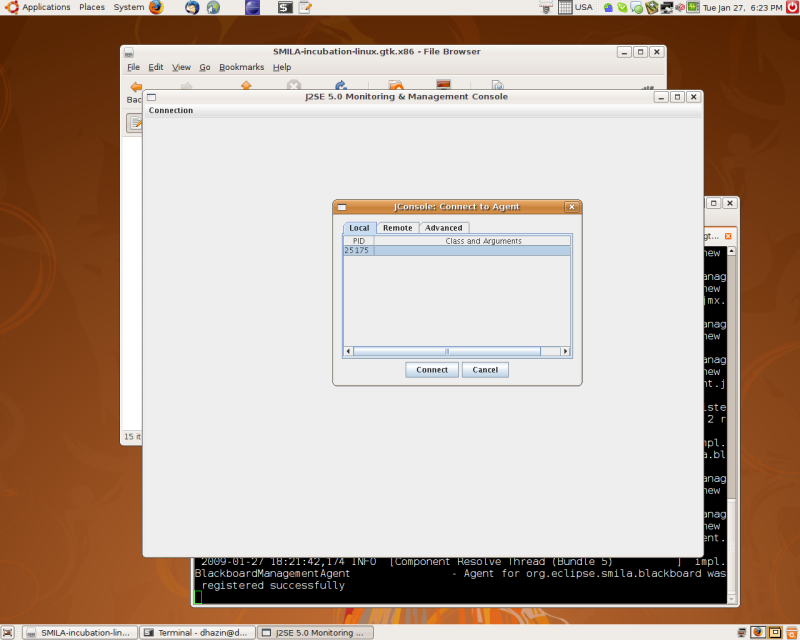The width and height of the screenshot is (800, 640).
Task: Switch to the Remote tab
Action: (x=398, y=228)
